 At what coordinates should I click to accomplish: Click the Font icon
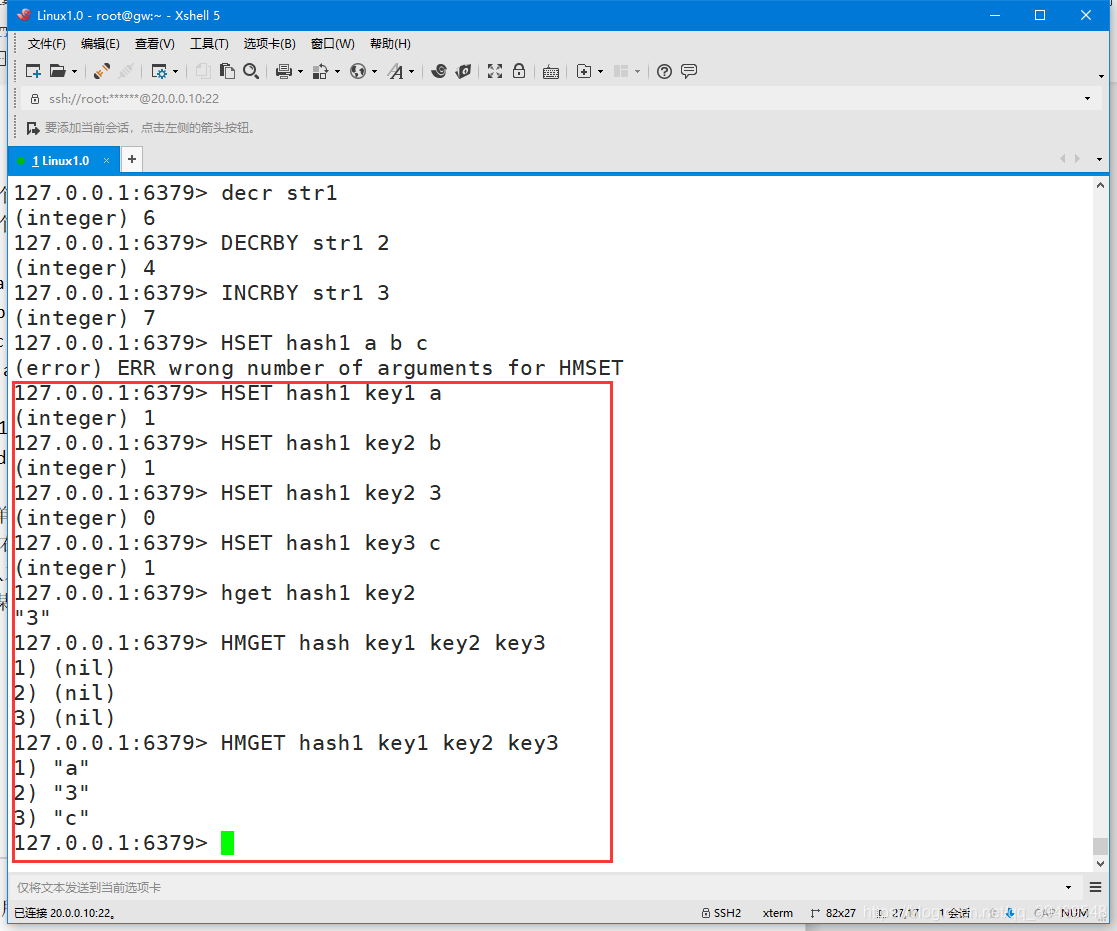(395, 71)
